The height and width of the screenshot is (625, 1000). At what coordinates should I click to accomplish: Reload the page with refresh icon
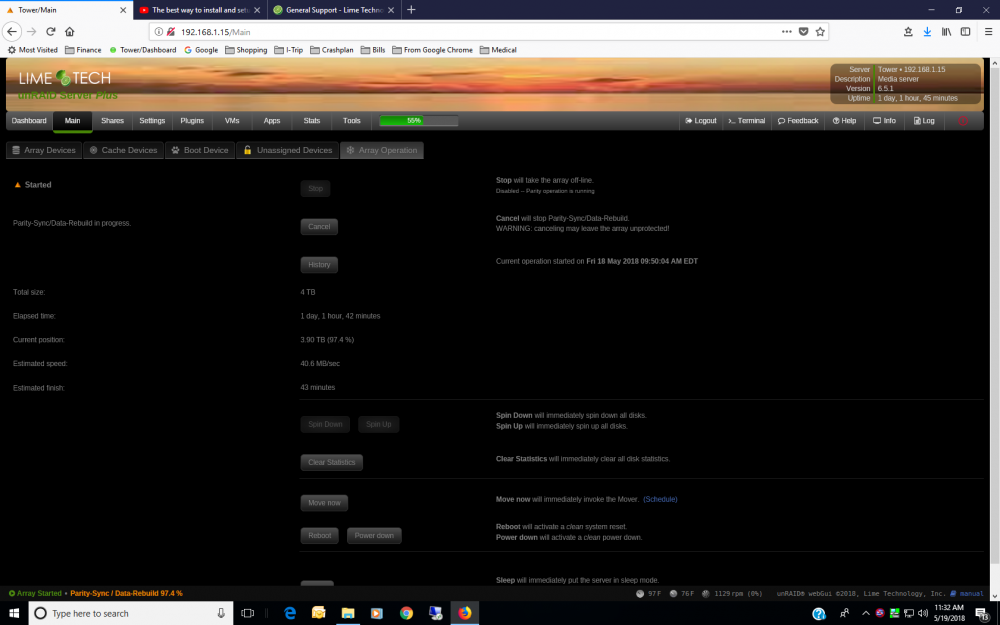coord(50,31)
